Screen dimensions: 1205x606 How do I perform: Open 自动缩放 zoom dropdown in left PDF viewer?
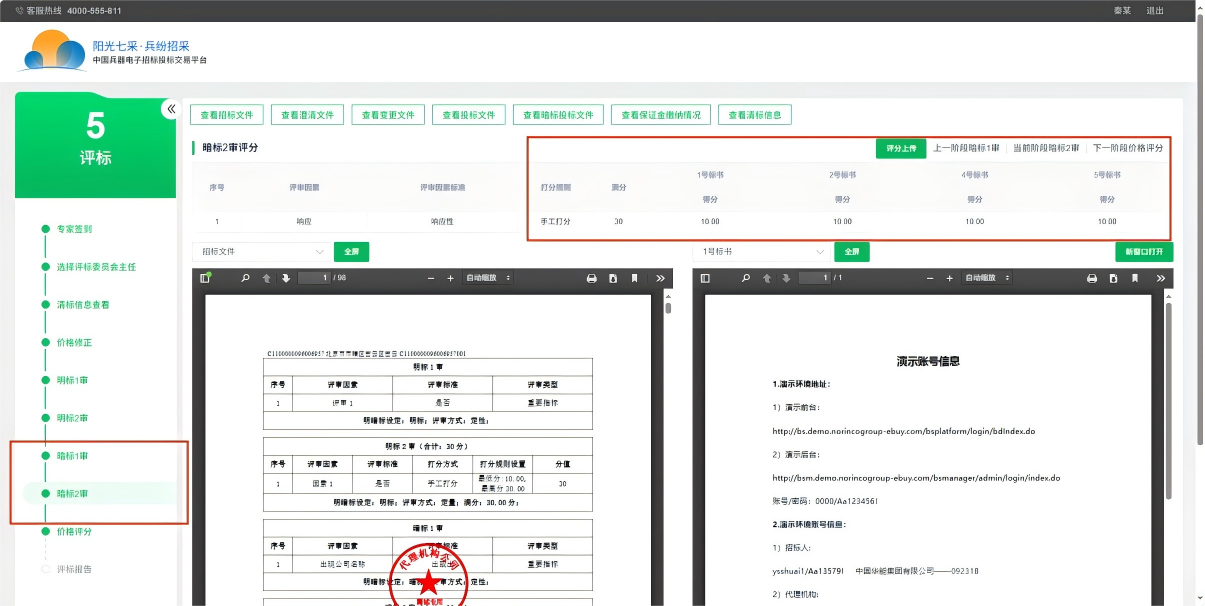[x=489, y=278]
